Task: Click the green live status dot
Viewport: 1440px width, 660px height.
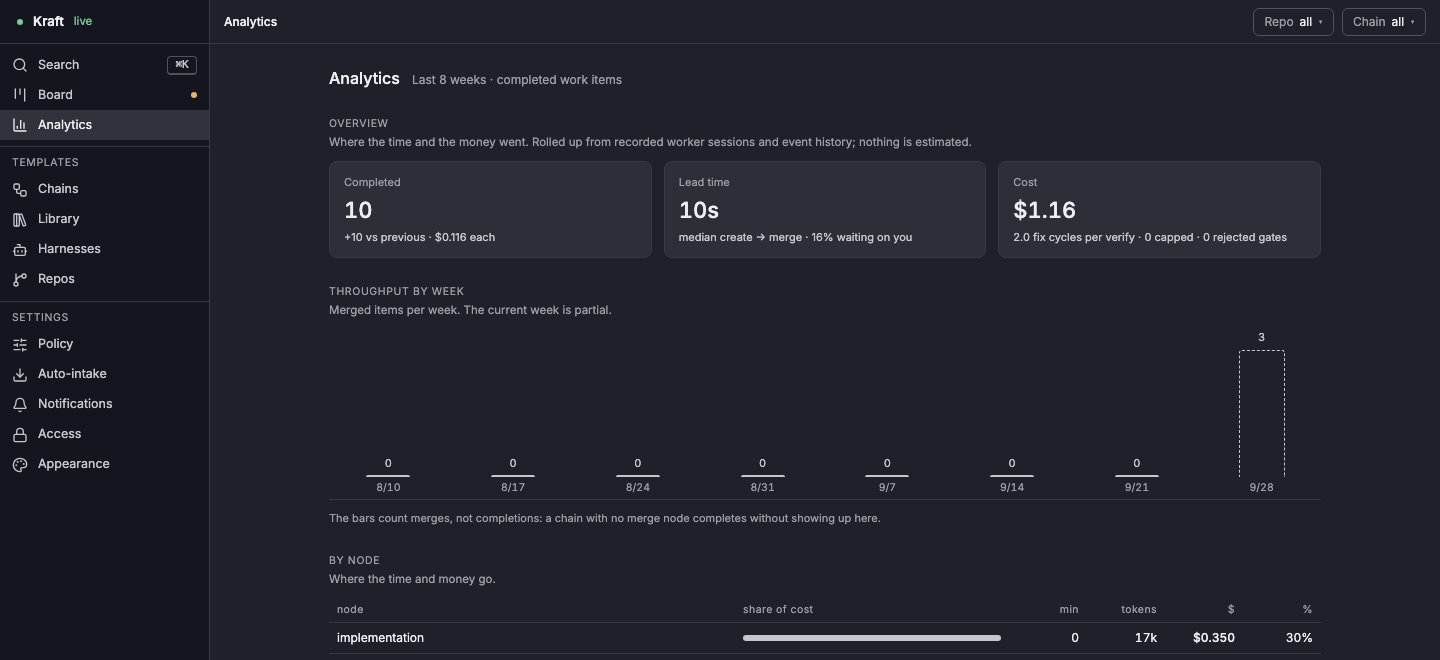Action: (20, 22)
